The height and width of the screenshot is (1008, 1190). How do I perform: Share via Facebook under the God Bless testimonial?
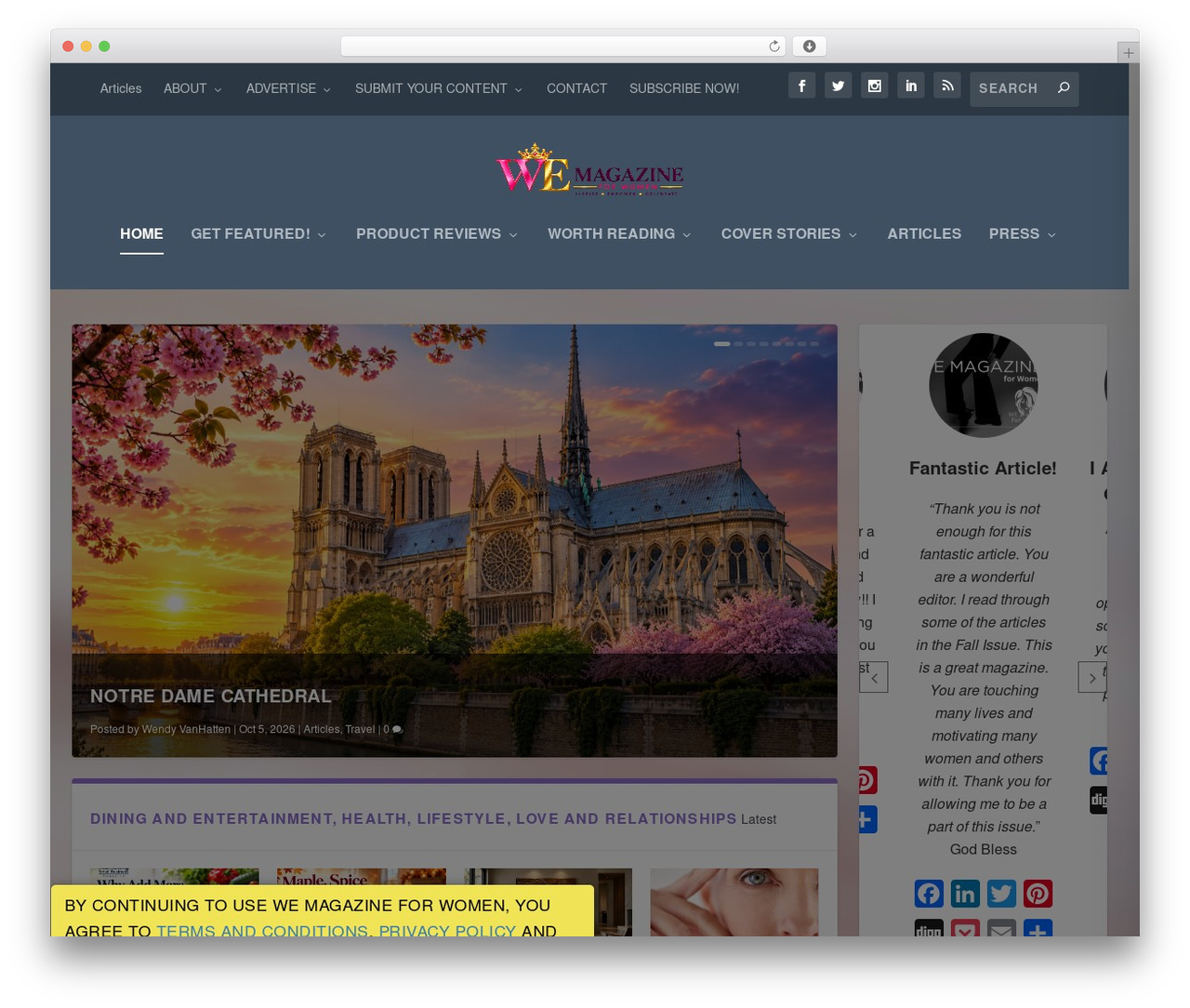[x=929, y=894]
